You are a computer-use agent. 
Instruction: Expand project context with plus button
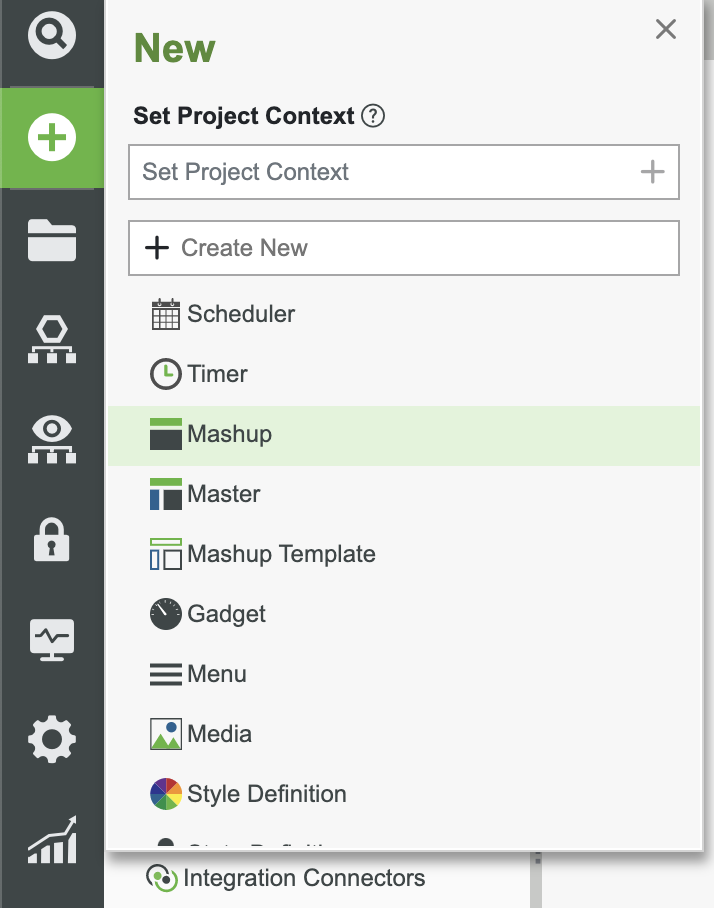pos(652,172)
